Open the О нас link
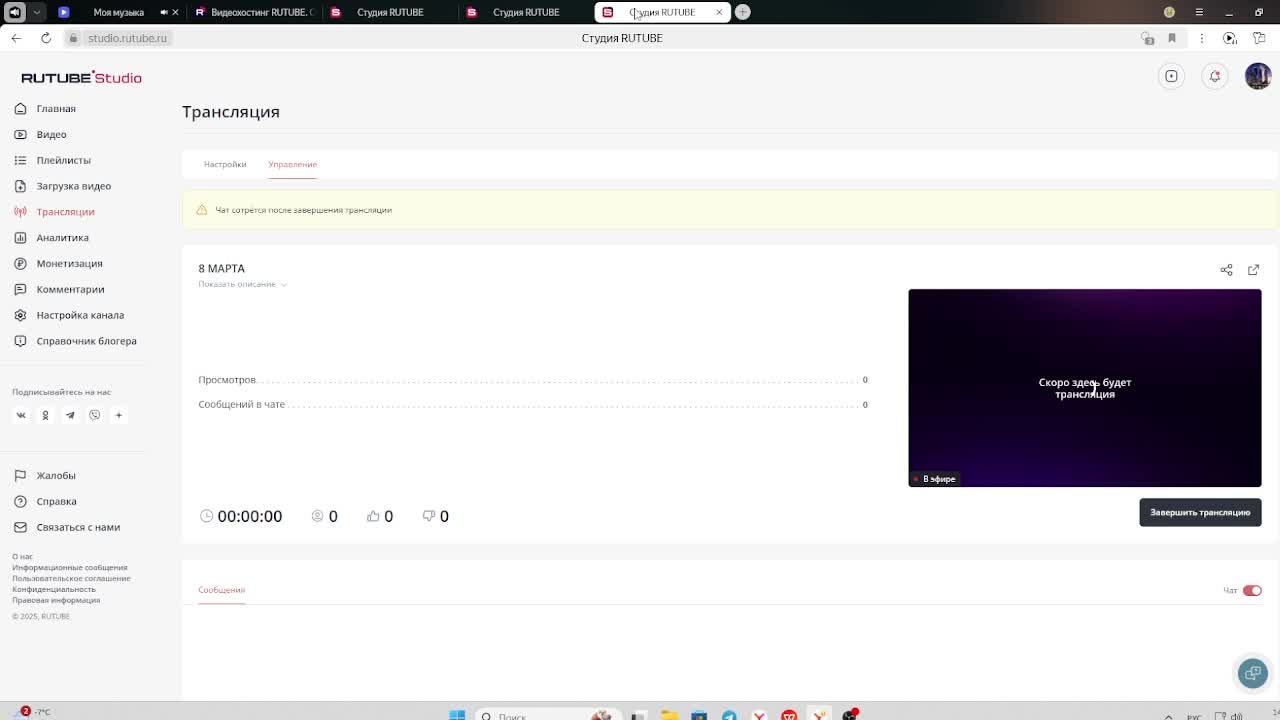This screenshot has width=1280, height=720. (22, 556)
